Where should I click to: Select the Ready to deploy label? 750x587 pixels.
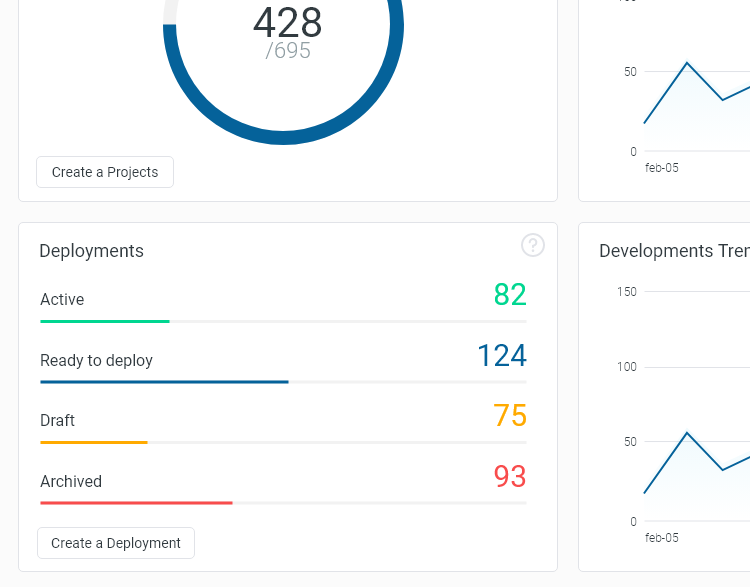click(96, 361)
